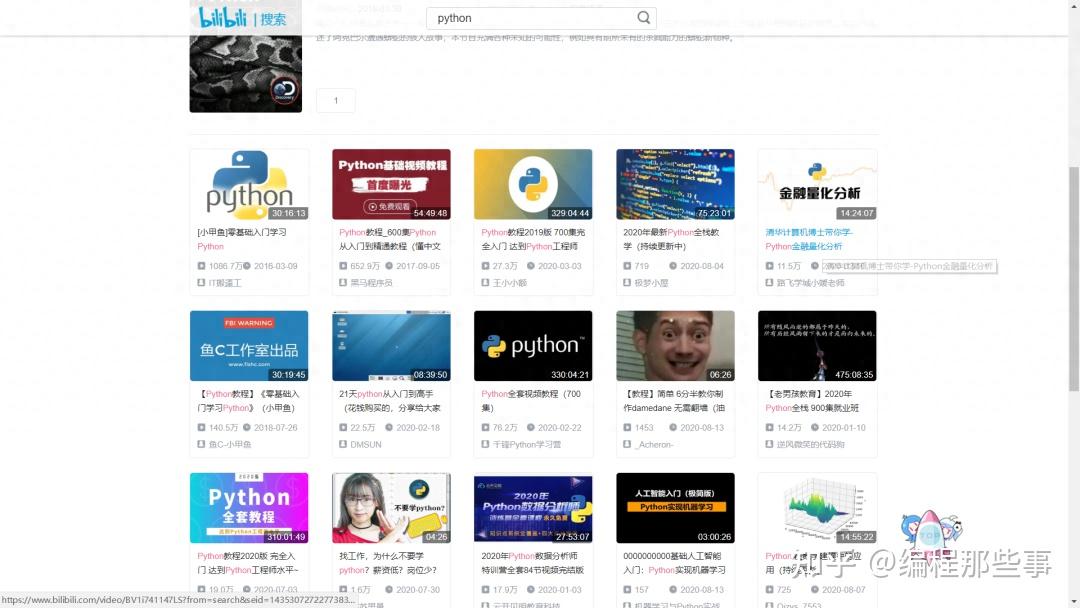Click uploader IT搬运工
This screenshot has width=1080, height=608.
pos(225,283)
